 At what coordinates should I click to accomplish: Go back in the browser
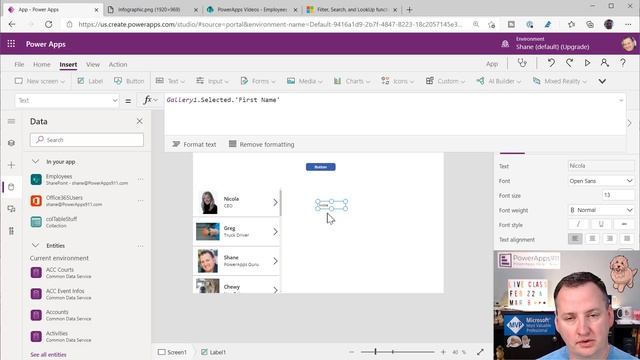[x=12, y=24]
